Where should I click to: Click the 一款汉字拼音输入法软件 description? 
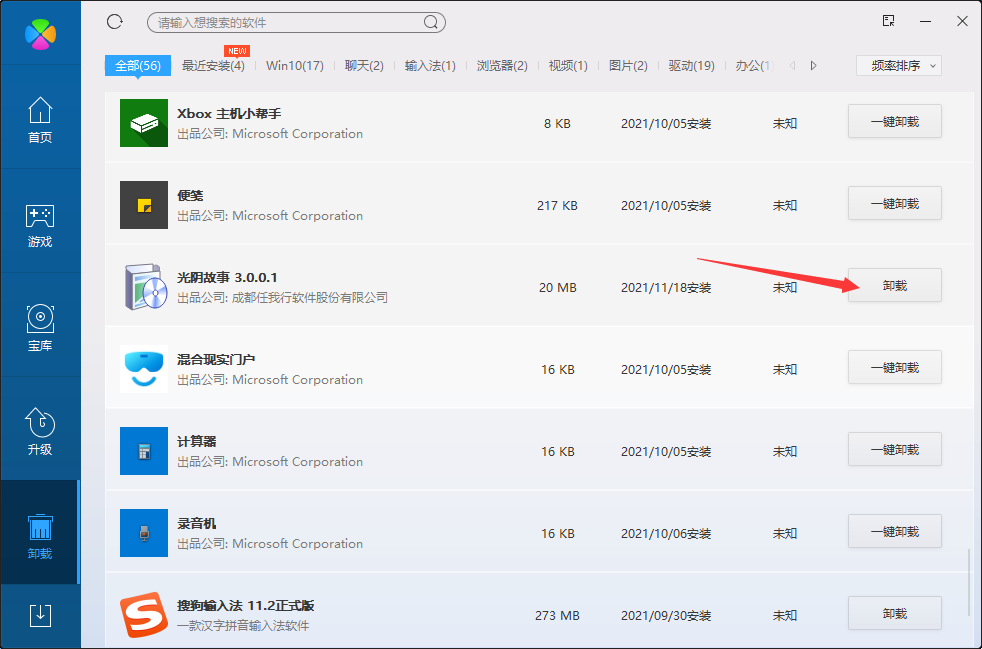point(243,626)
